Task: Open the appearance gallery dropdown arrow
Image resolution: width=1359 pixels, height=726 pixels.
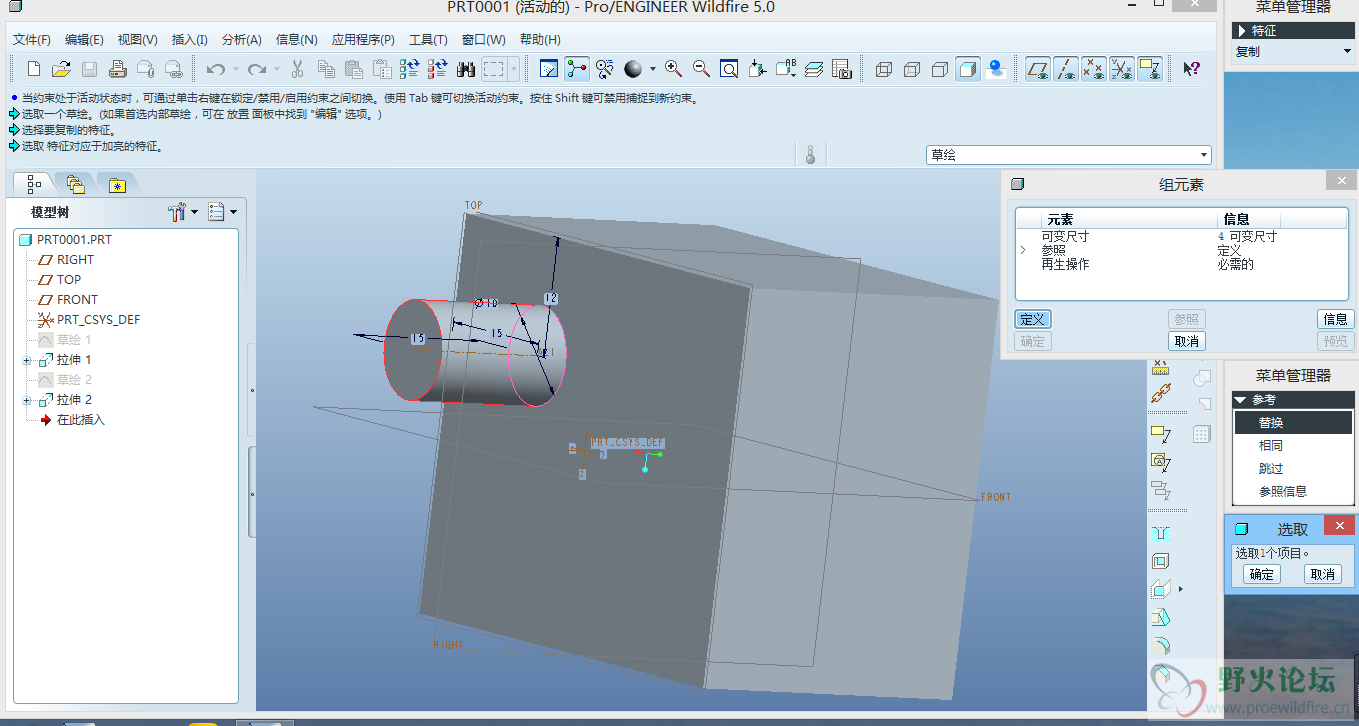Action: pos(653,69)
